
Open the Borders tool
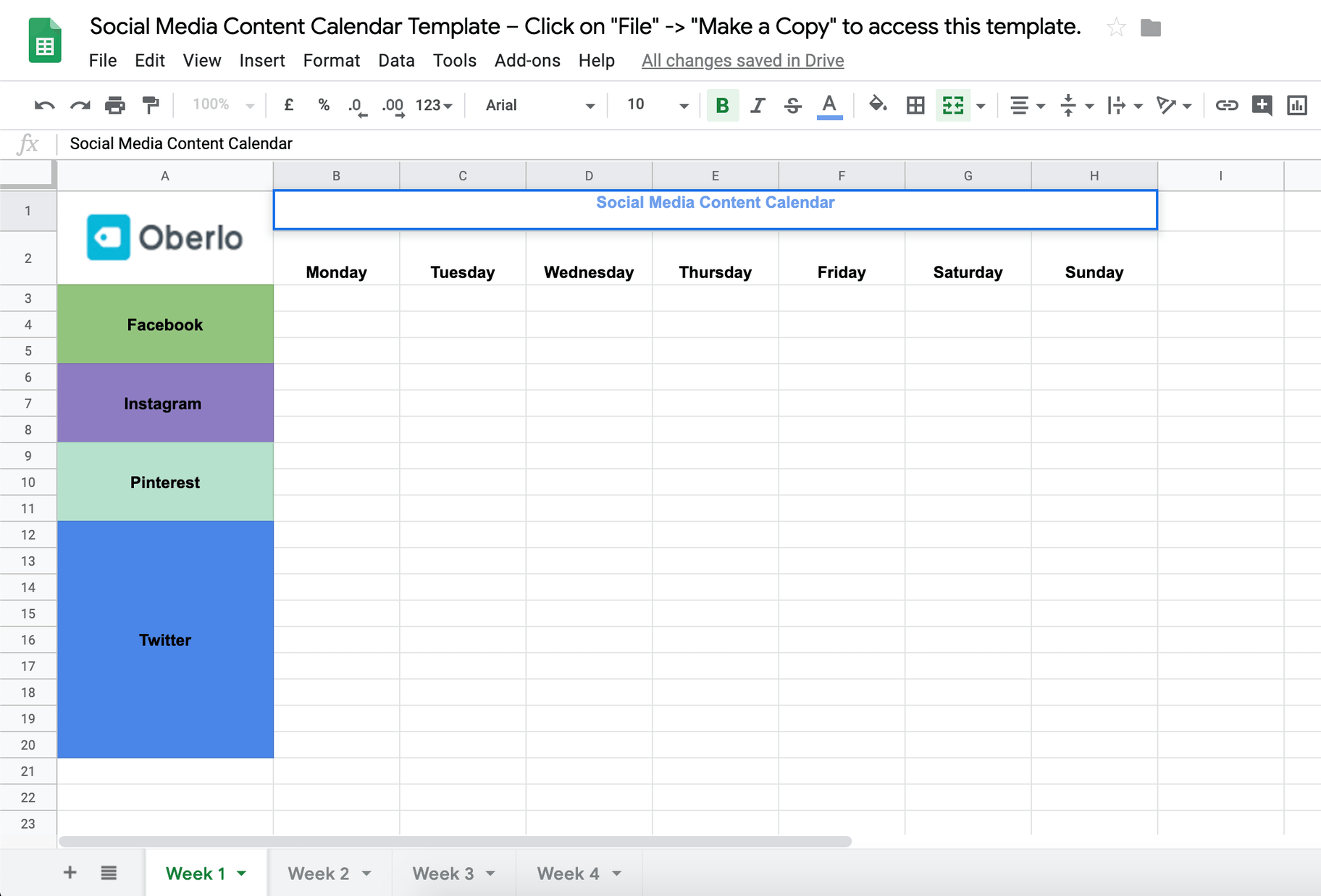(x=915, y=106)
